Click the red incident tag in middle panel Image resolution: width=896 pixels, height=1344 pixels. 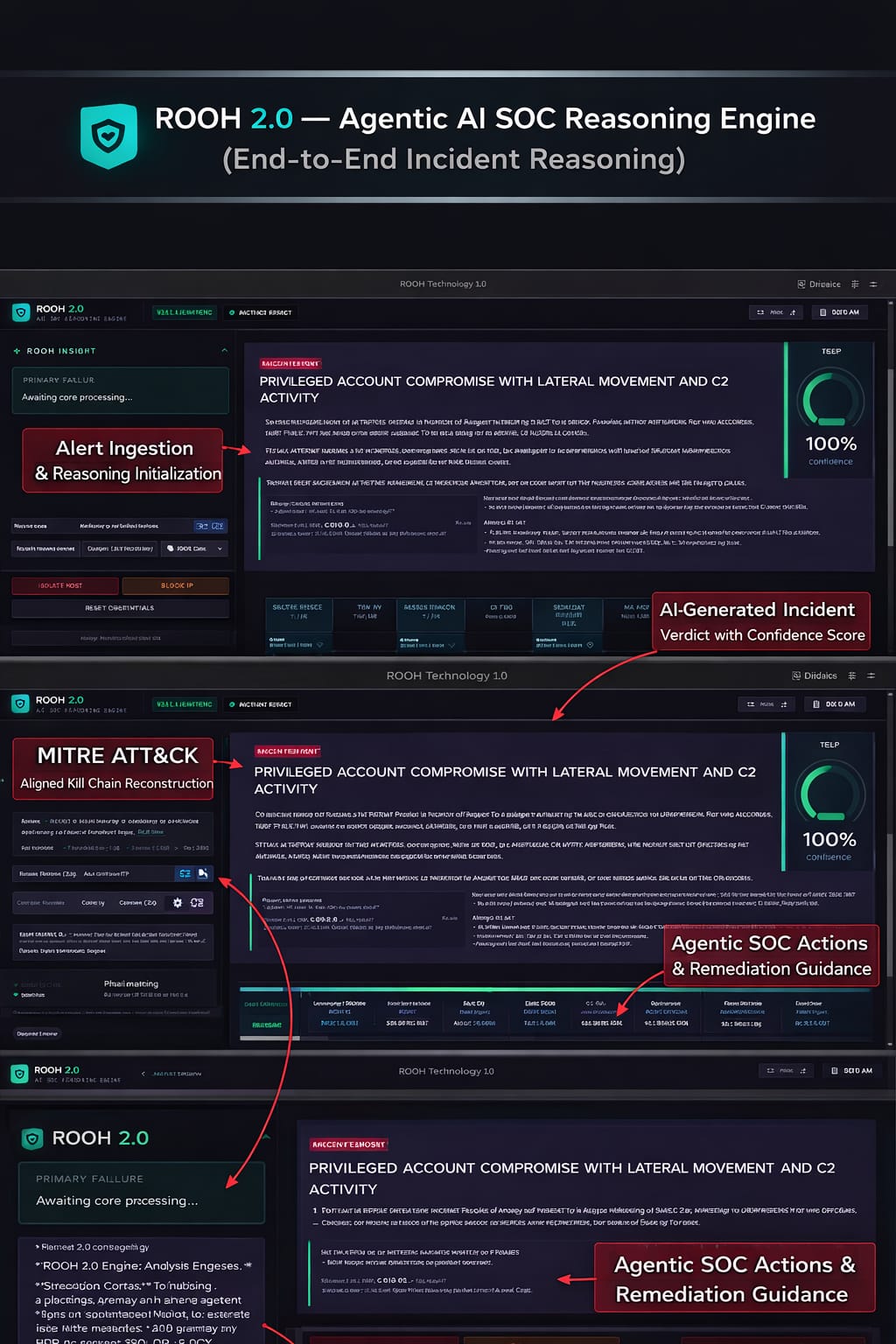(x=288, y=752)
